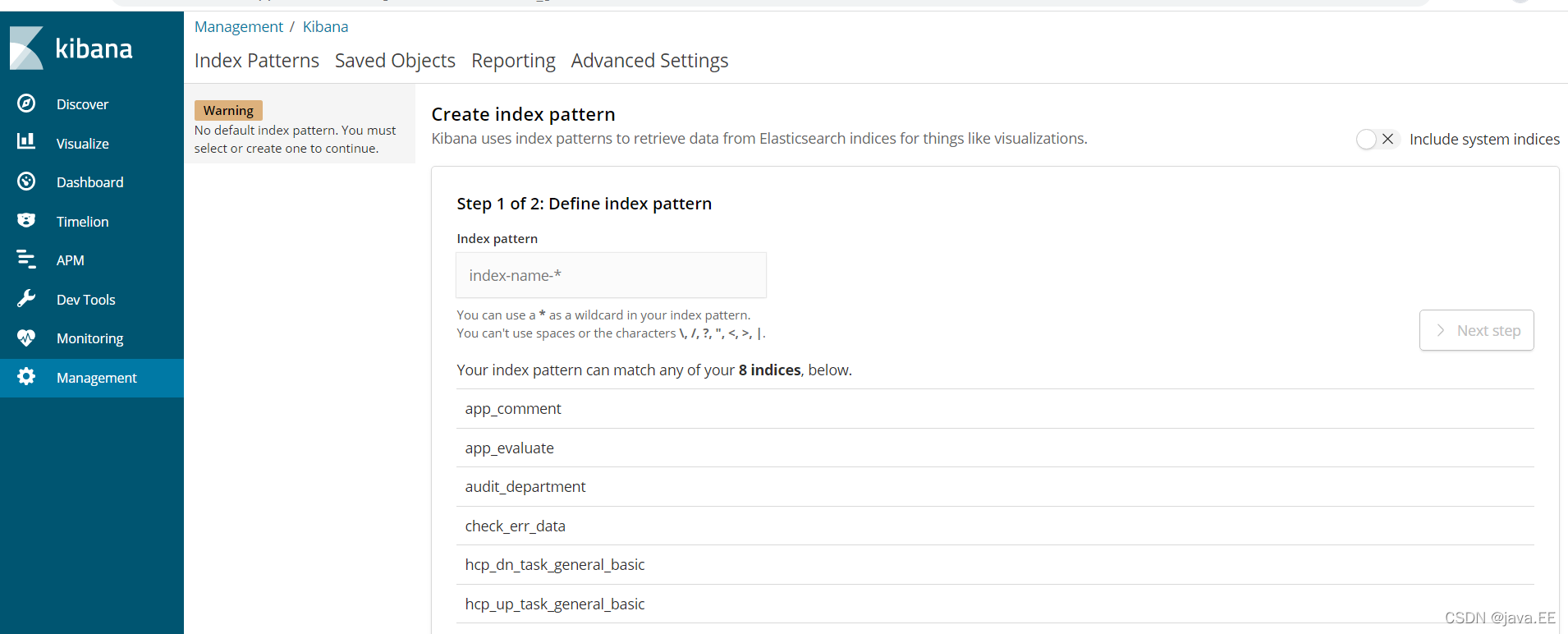Click Management breadcrumb link
The width and height of the screenshot is (1568, 634).
pos(238,27)
